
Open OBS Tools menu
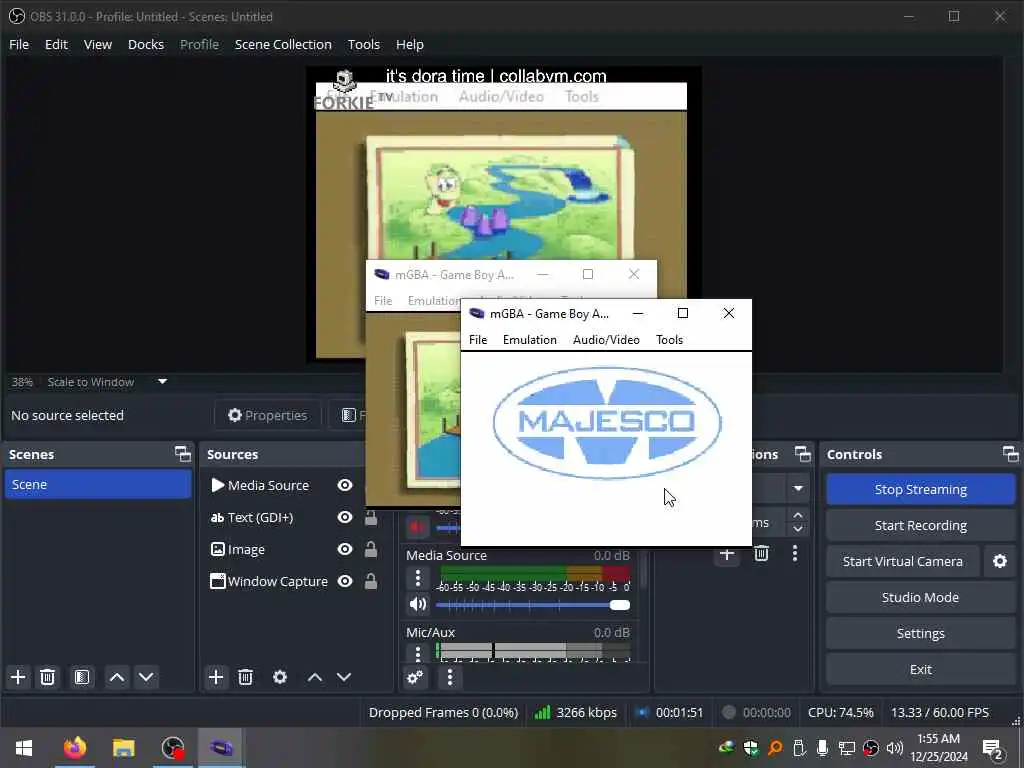[364, 44]
